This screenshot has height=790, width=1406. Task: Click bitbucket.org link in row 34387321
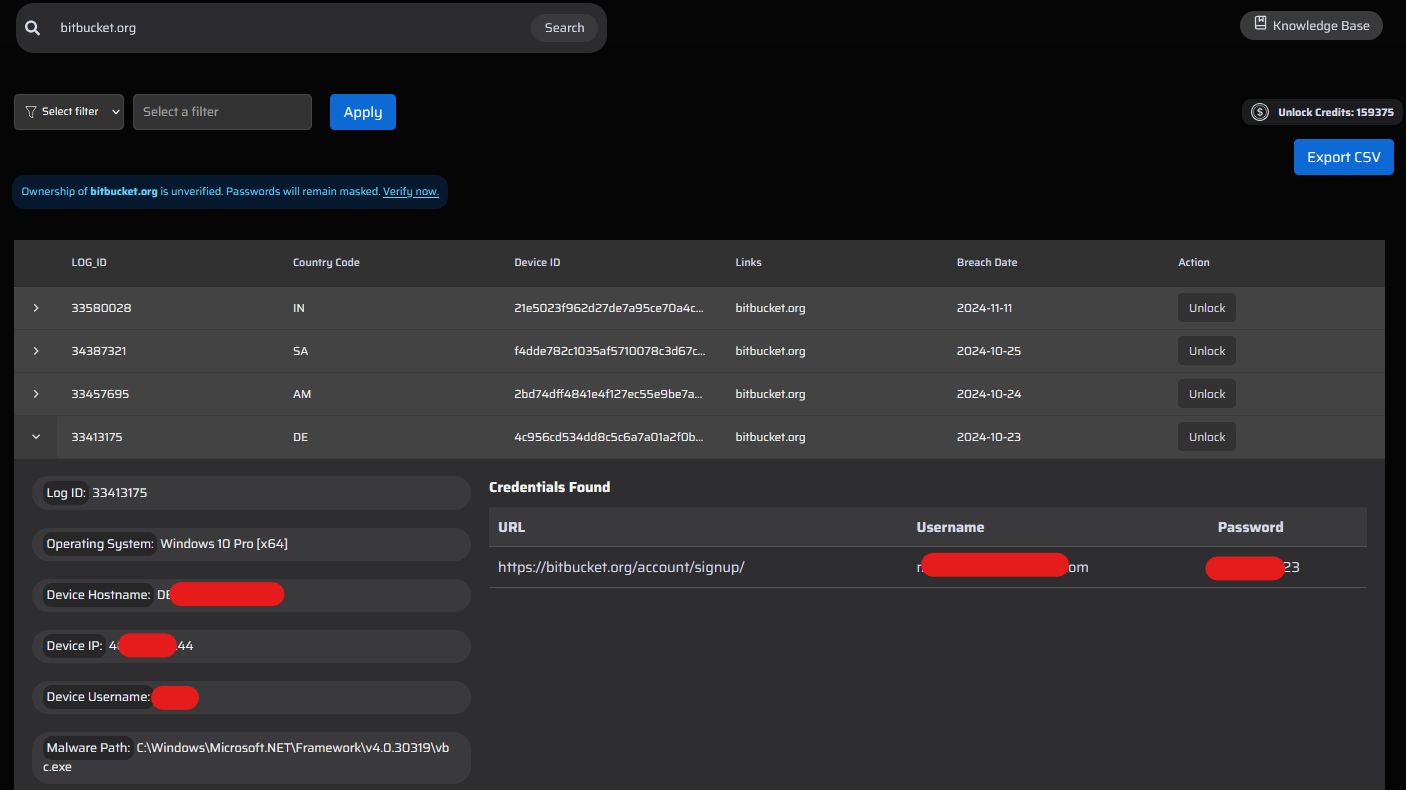770,351
